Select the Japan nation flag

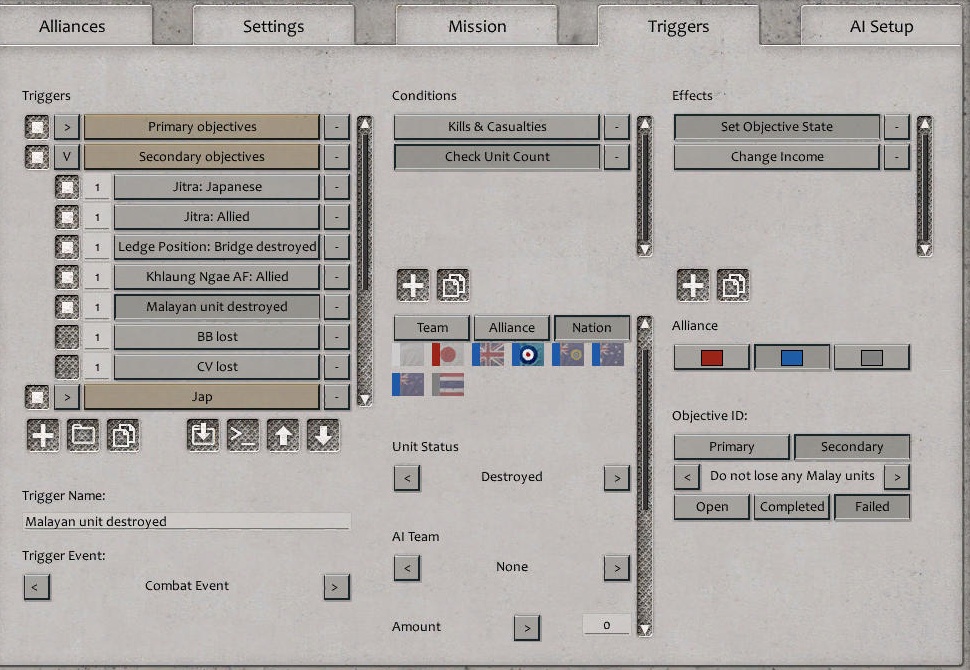(x=448, y=354)
